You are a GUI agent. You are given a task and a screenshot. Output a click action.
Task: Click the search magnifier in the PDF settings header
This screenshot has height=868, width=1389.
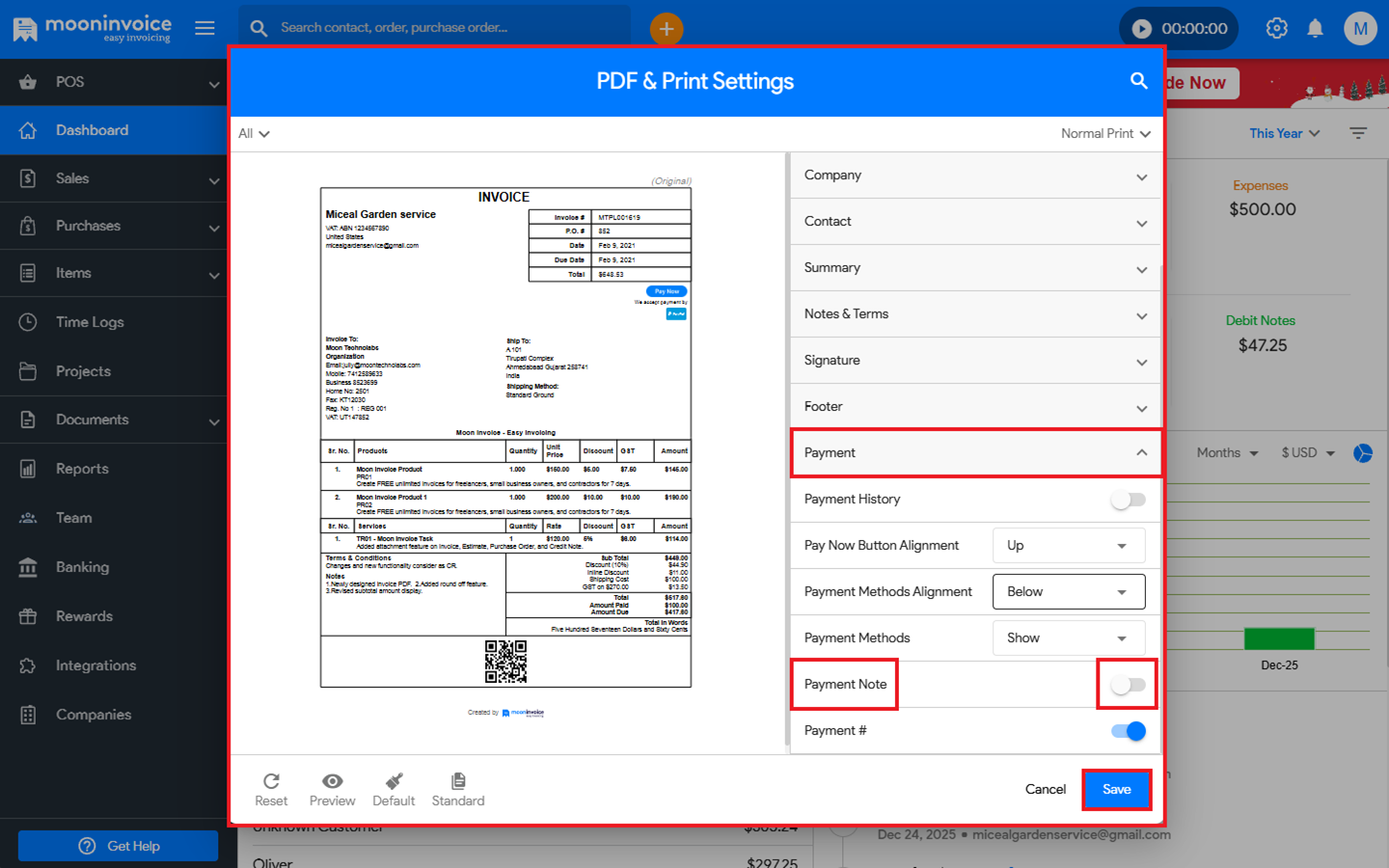pyautogui.click(x=1138, y=81)
